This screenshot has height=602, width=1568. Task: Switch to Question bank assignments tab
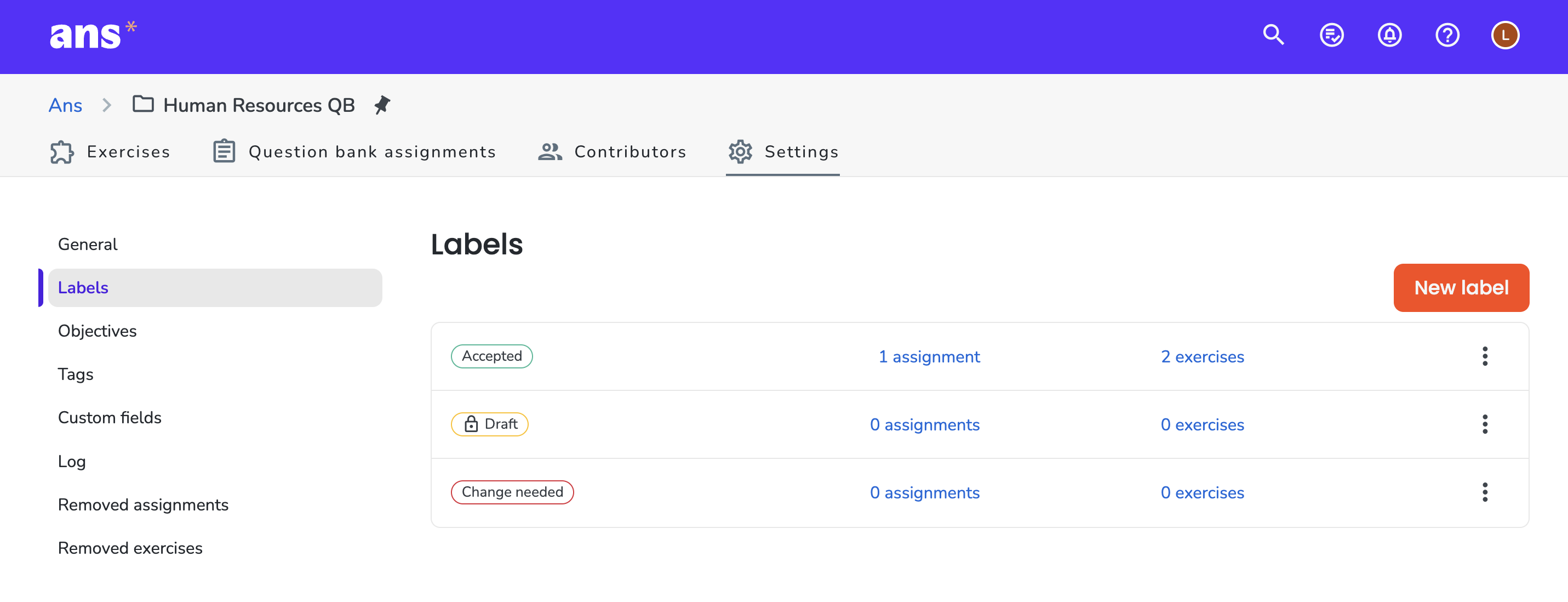pyautogui.click(x=354, y=152)
